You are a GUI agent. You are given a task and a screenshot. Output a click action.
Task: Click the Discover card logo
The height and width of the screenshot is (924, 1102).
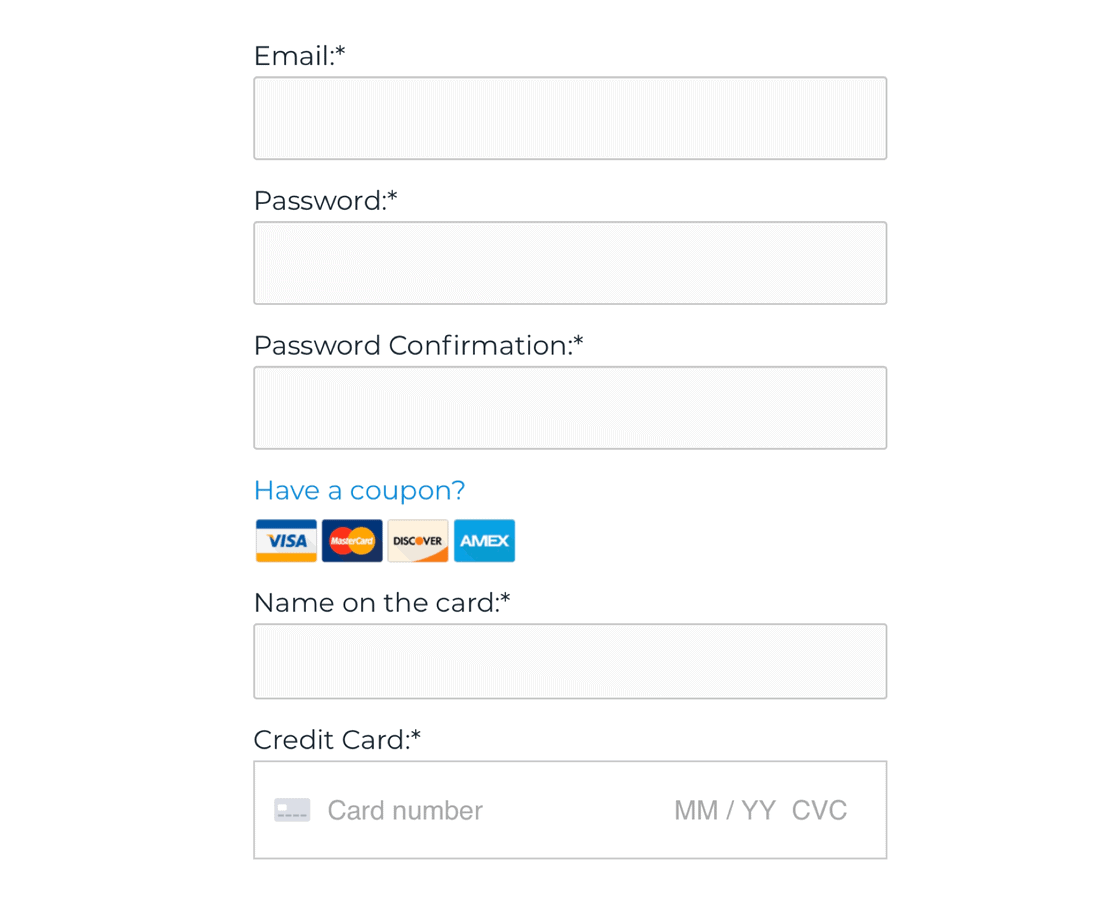pyautogui.click(x=417, y=540)
